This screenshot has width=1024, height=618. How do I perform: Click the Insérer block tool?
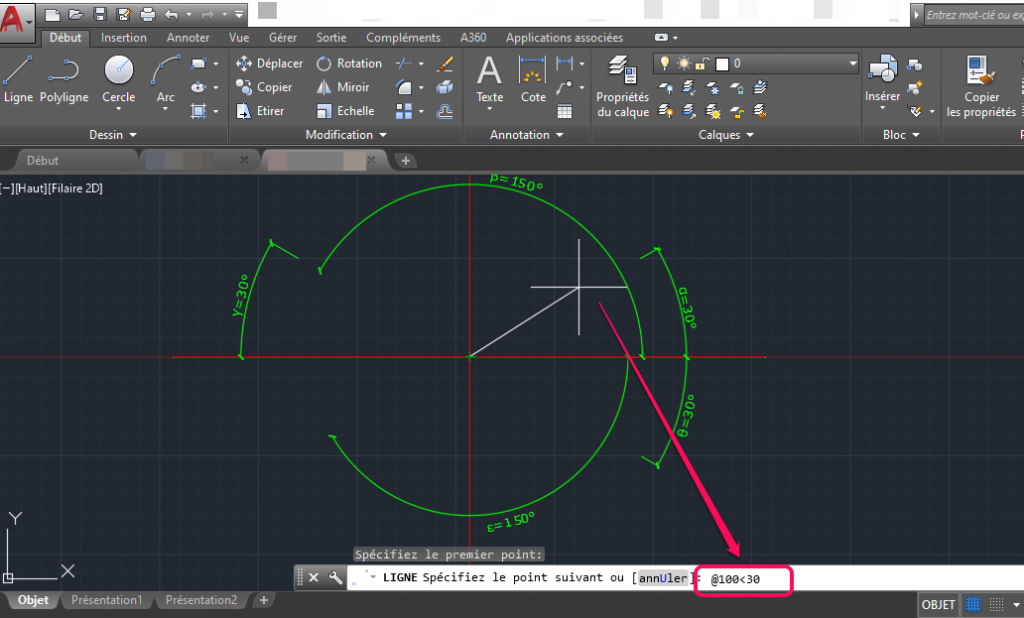[x=882, y=80]
